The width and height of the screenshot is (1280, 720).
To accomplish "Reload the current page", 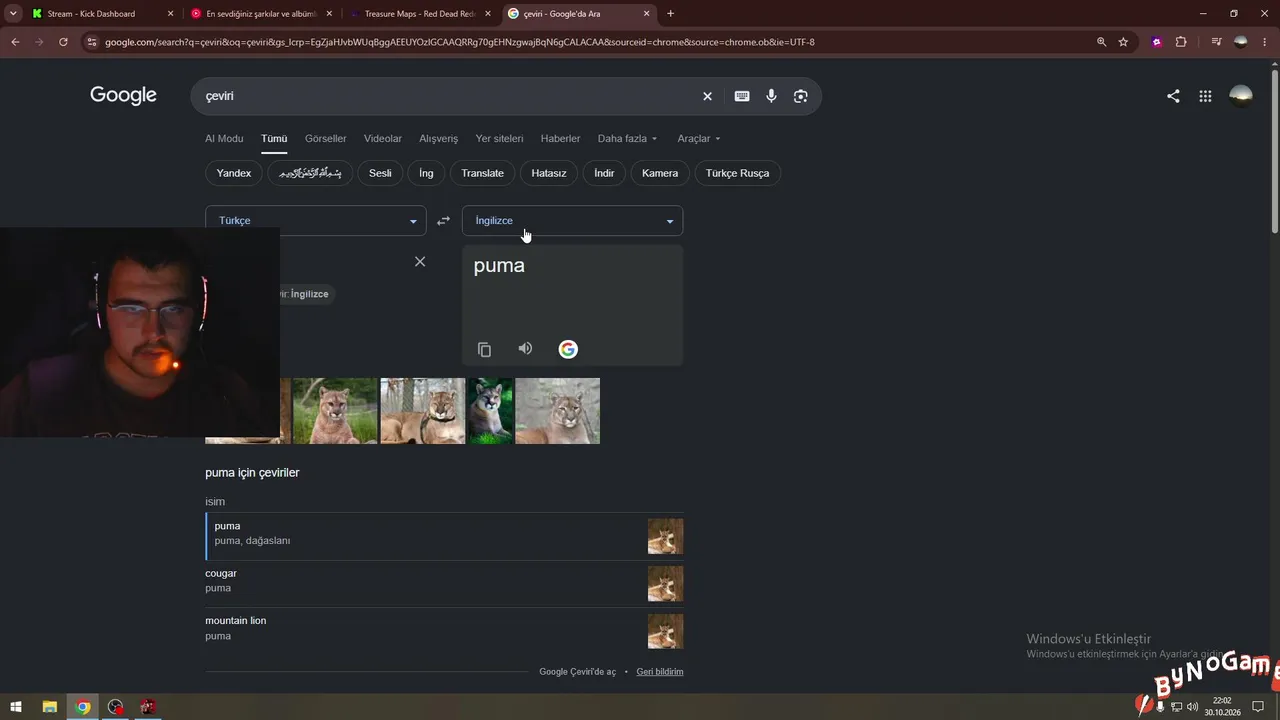I will point(63,42).
